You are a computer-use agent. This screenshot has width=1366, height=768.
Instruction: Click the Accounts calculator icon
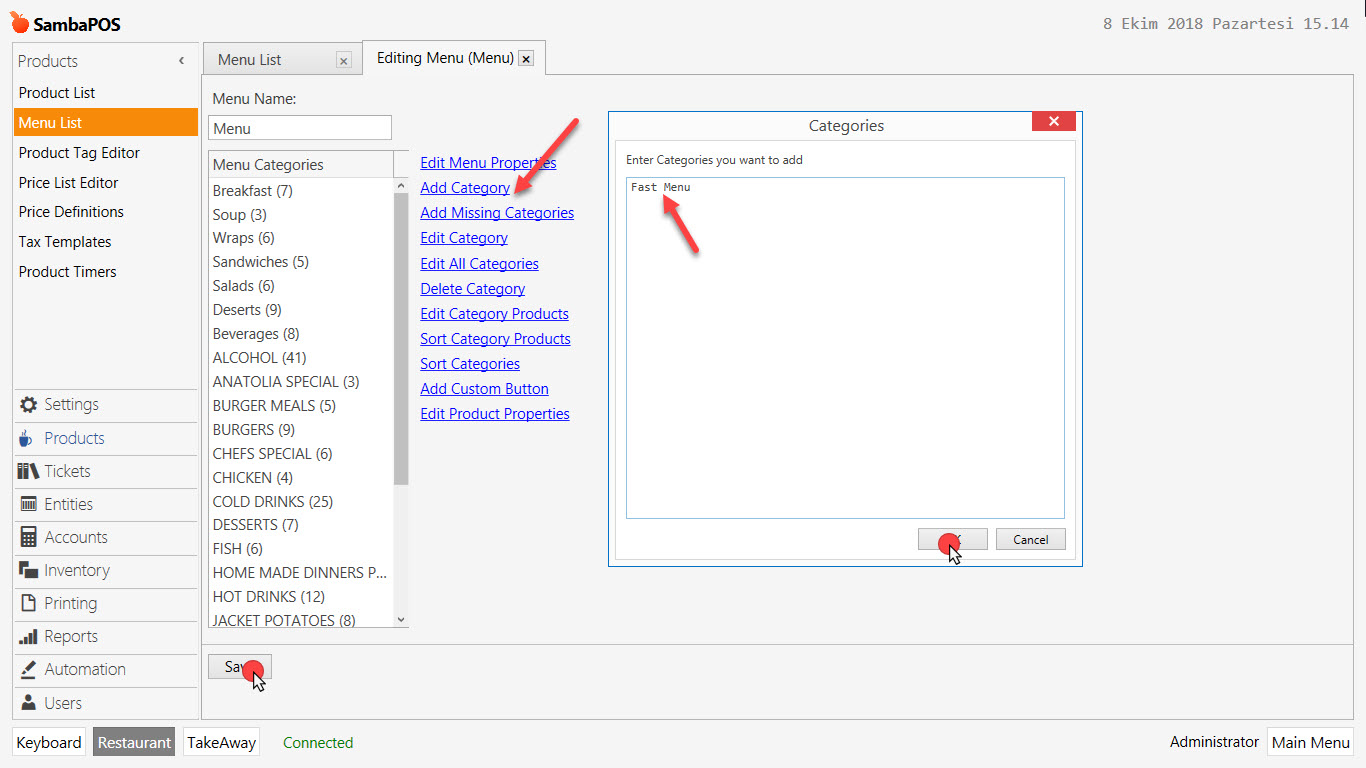[28, 537]
